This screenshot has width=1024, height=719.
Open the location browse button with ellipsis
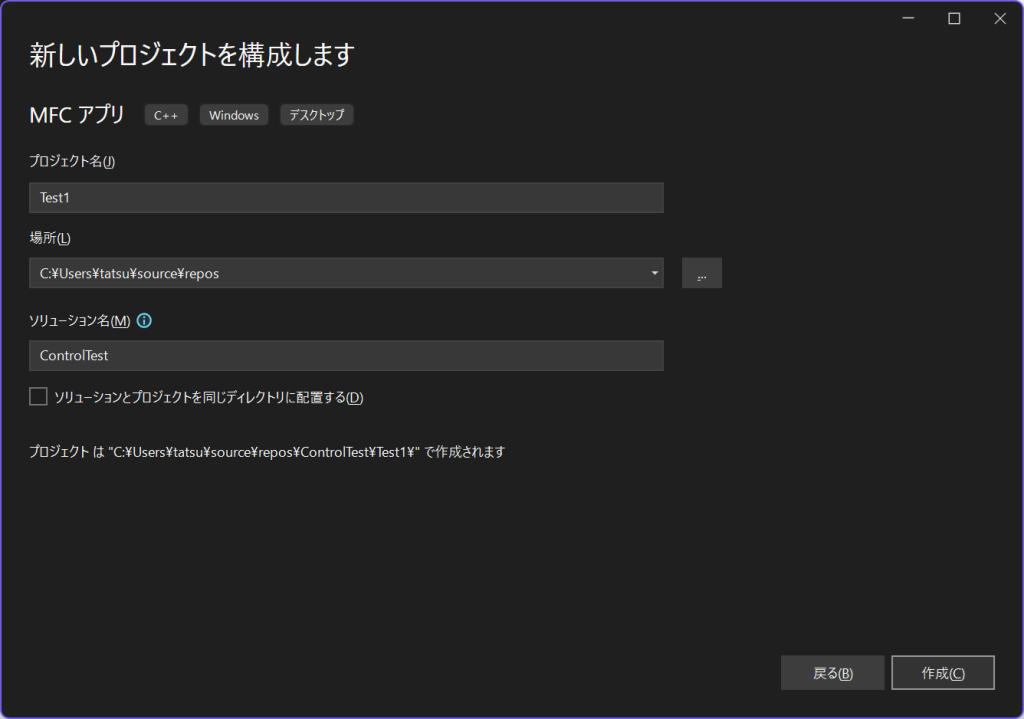(x=701, y=273)
